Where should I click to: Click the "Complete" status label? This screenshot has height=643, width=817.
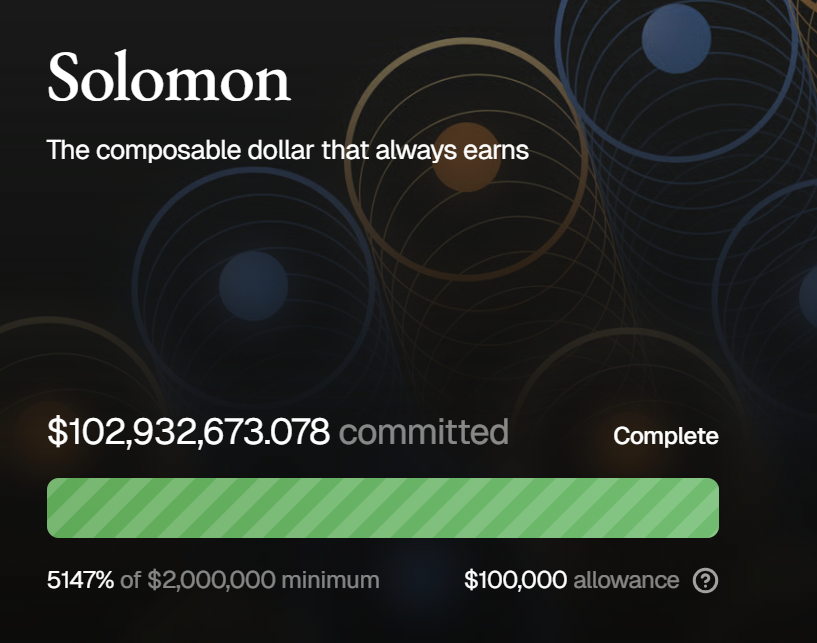665,436
